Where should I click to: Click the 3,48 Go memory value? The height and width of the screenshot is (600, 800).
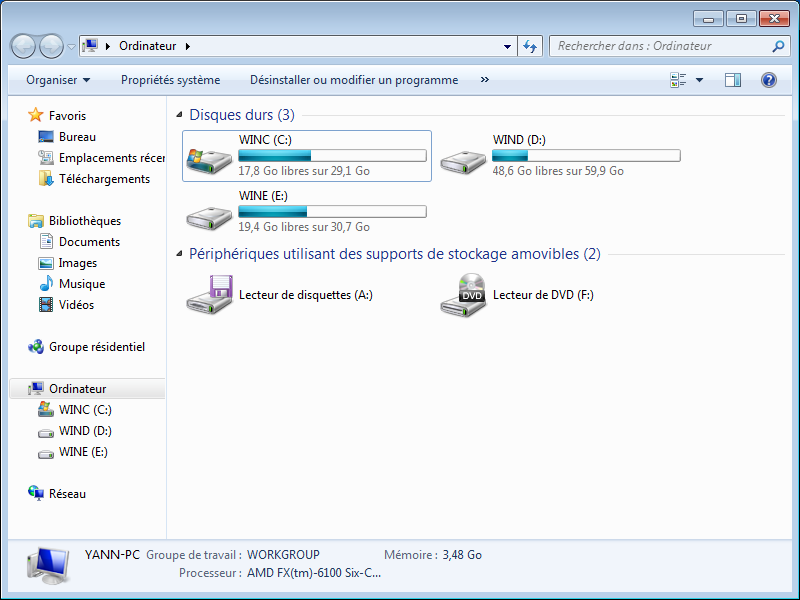tap(462, 555)
